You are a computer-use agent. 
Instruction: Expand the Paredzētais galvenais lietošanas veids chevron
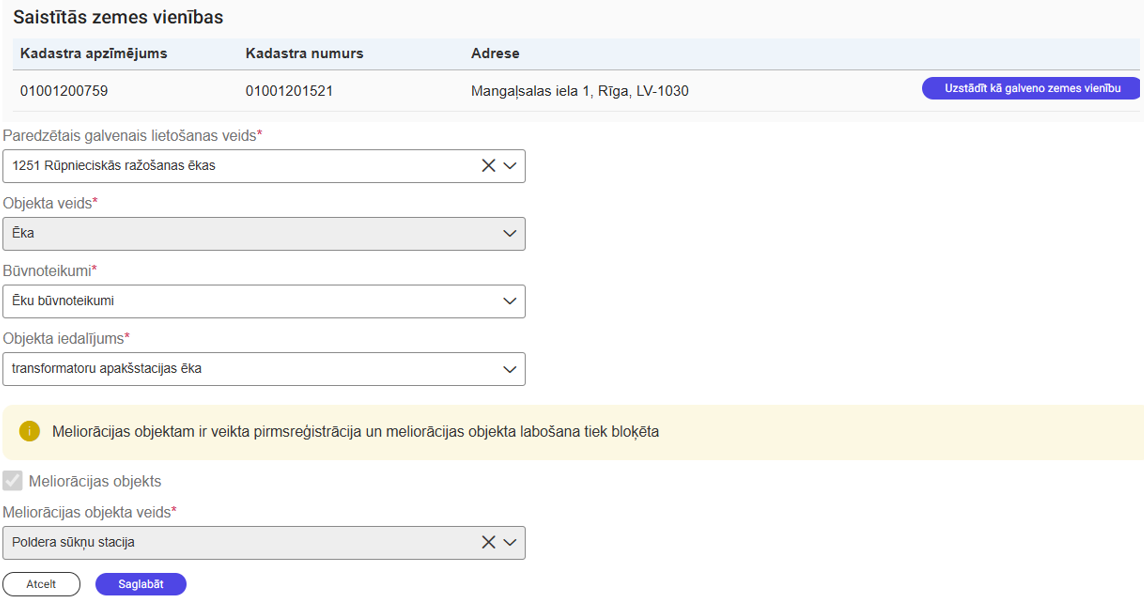coord(510,166)
